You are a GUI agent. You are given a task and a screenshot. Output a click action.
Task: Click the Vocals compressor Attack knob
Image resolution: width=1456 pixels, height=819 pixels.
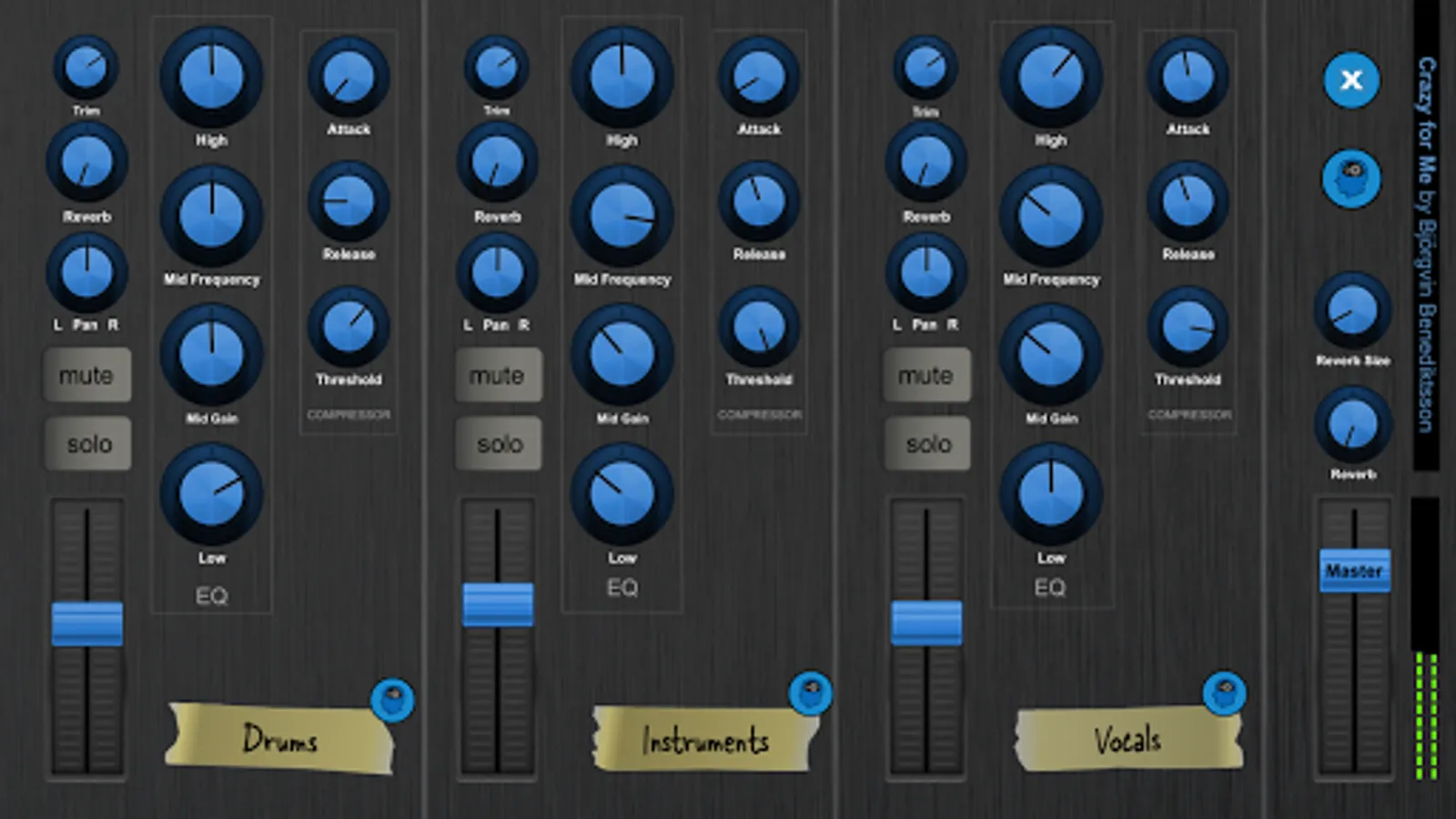tap(1188, 77)
